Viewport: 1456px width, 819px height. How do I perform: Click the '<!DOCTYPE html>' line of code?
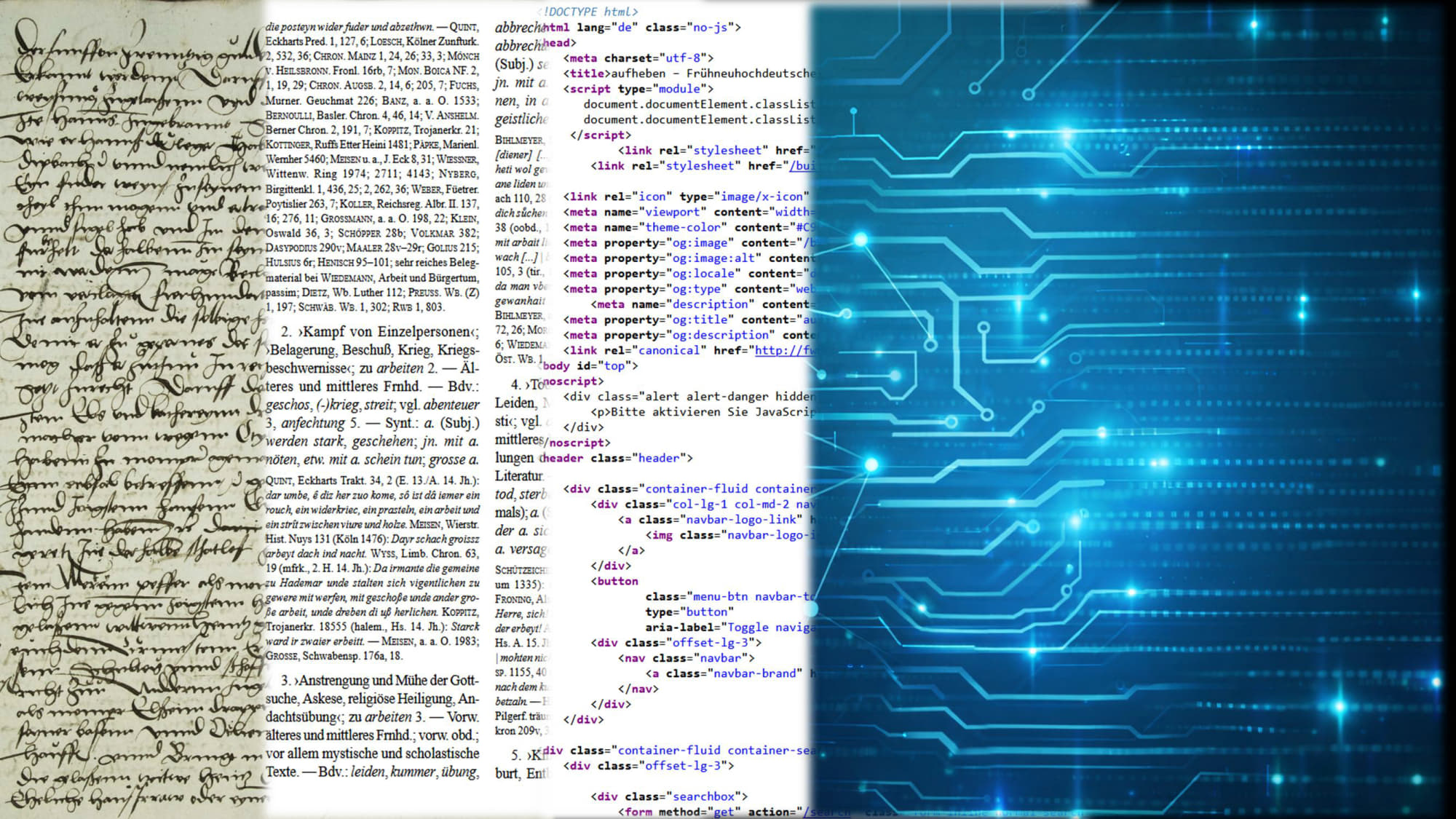[590, 12]
